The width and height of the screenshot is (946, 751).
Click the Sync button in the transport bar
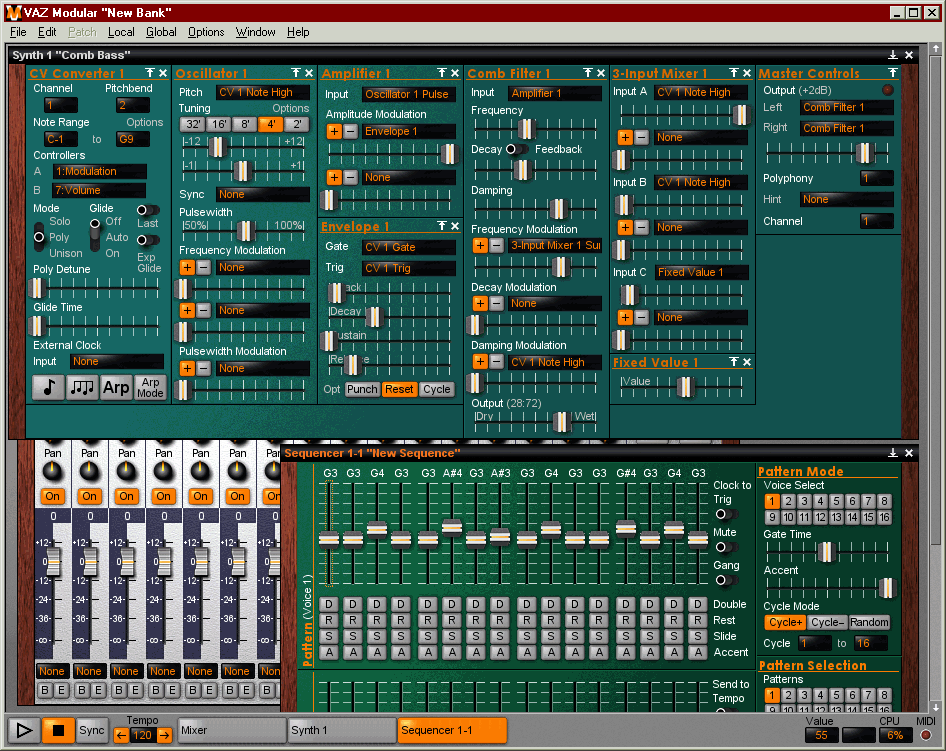92,730
